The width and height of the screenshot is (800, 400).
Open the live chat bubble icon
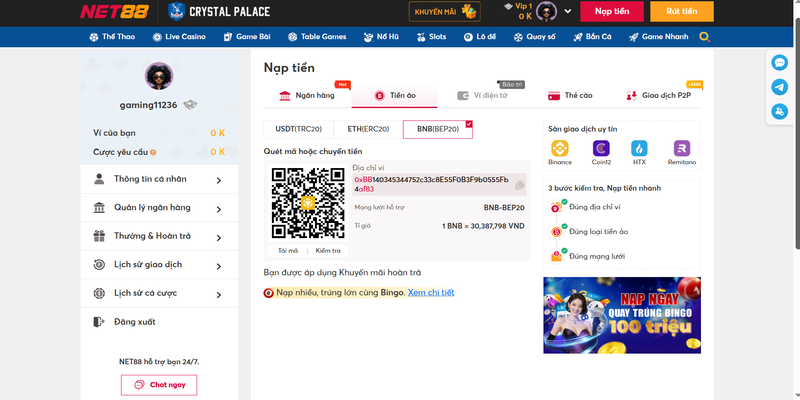coord(779,63)
